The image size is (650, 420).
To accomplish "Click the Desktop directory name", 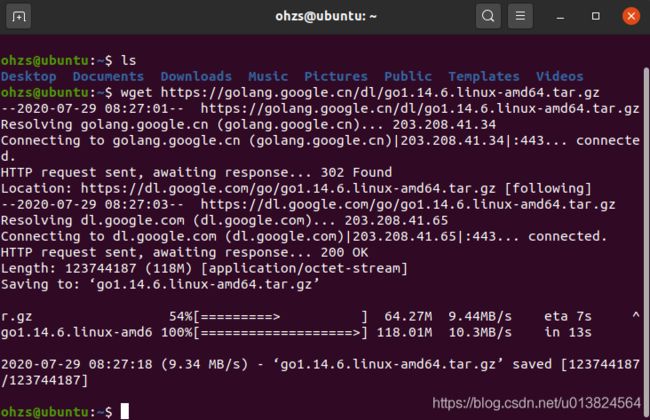I will click(29, 76).
